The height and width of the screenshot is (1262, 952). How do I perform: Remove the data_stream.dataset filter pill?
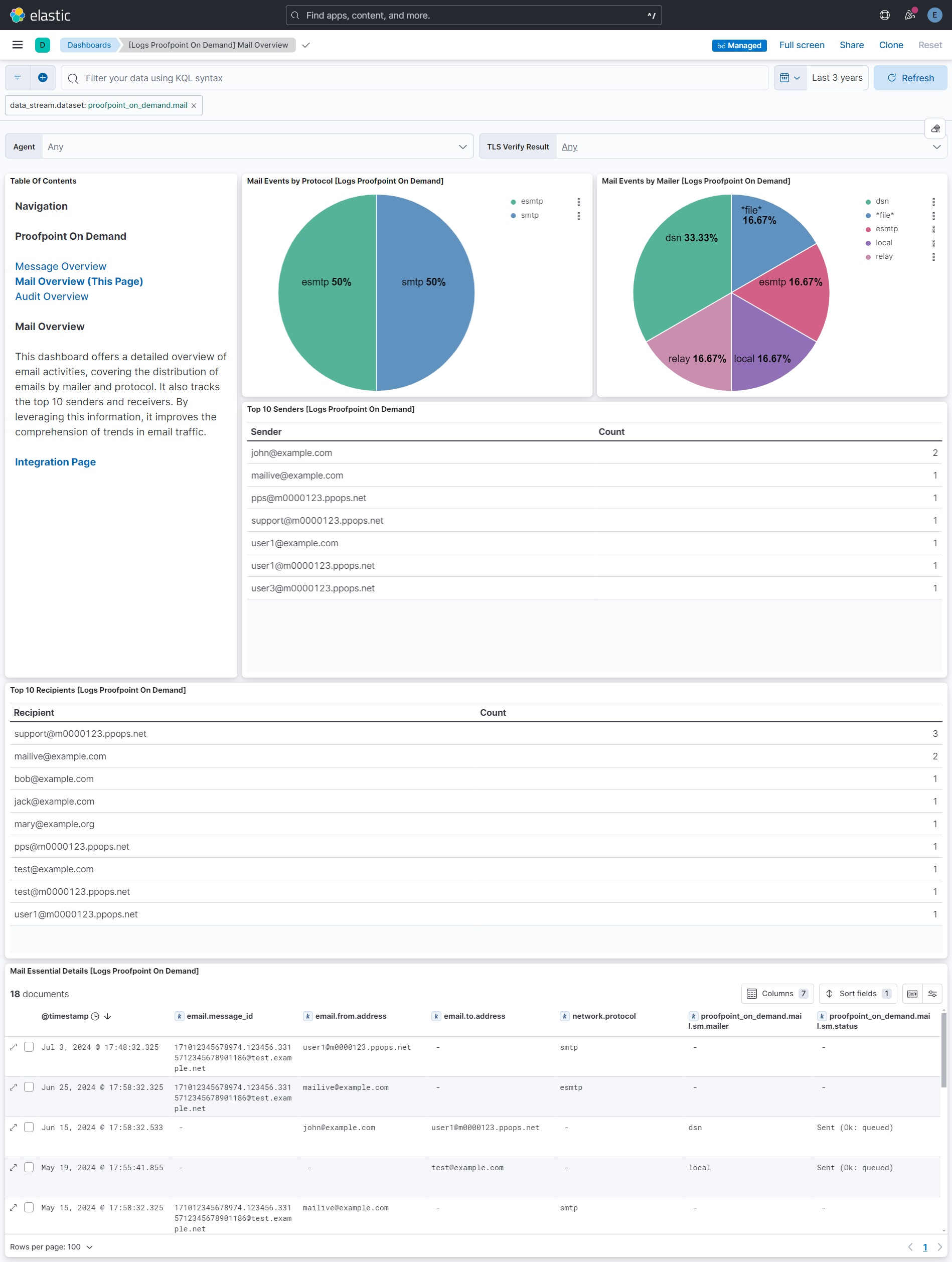(194, 105)
